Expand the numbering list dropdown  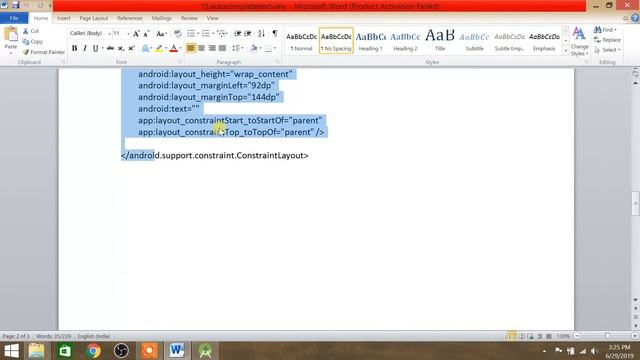213,33
